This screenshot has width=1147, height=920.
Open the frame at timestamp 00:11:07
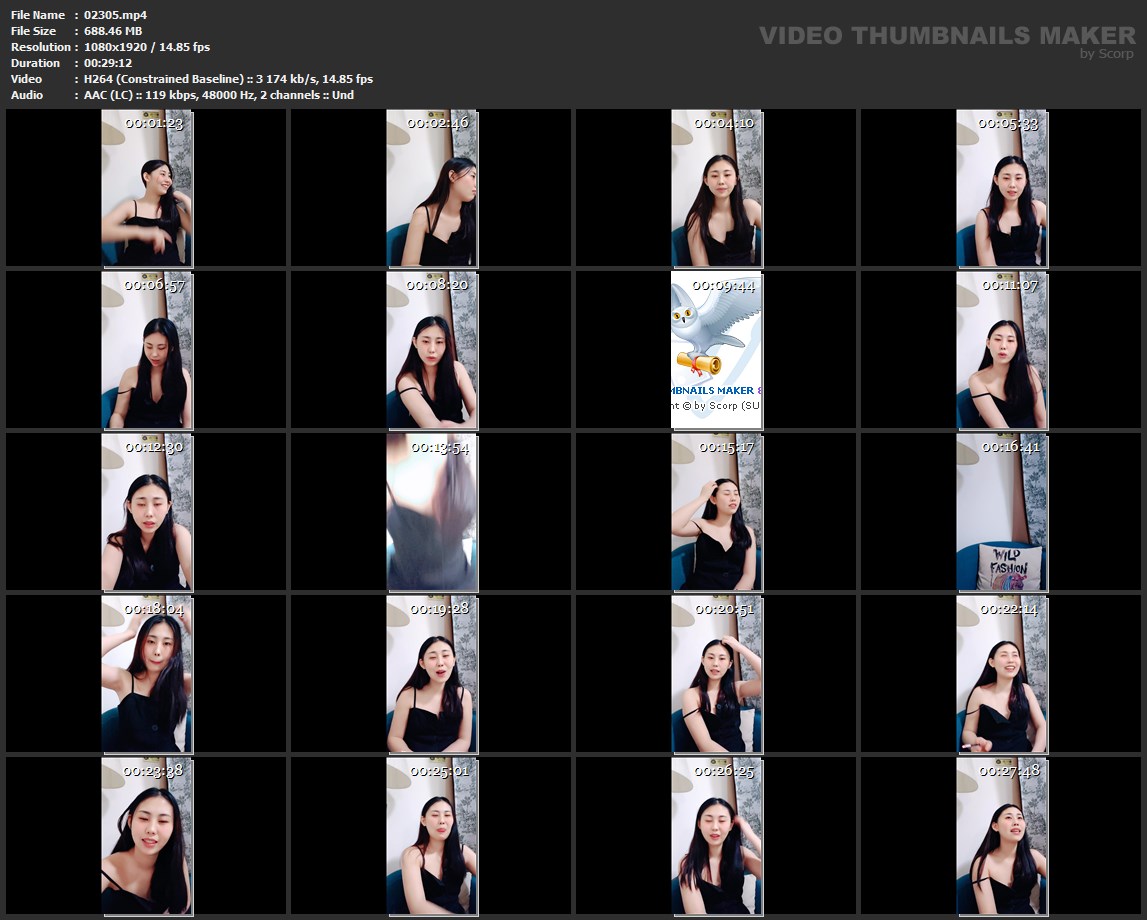pyautogui.click(x=1001, y=350)
